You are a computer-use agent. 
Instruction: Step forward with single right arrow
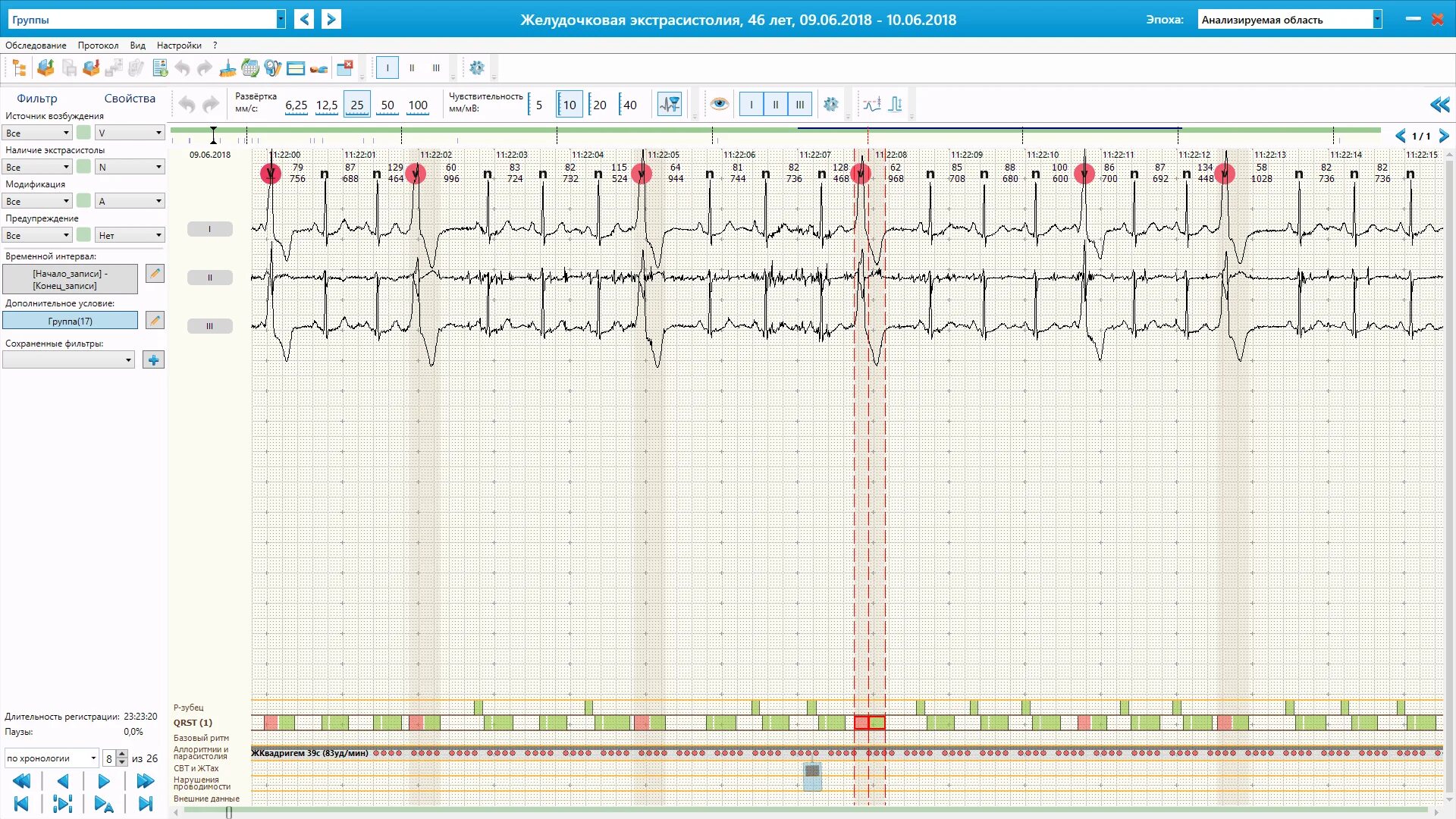(x=104, y=781)
